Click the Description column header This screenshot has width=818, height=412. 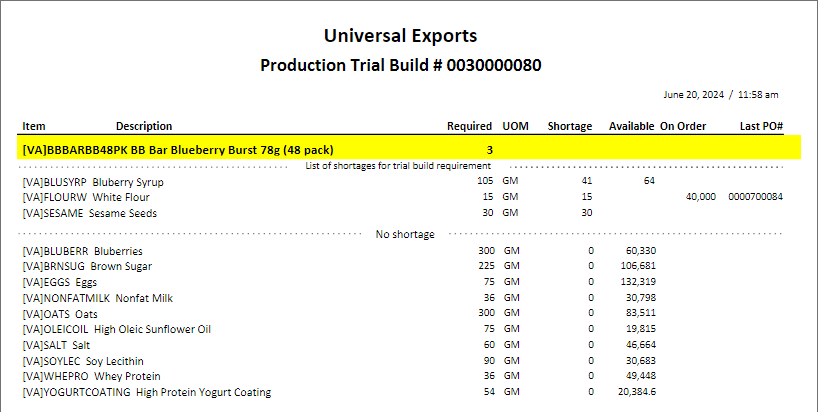pos(144,126)
